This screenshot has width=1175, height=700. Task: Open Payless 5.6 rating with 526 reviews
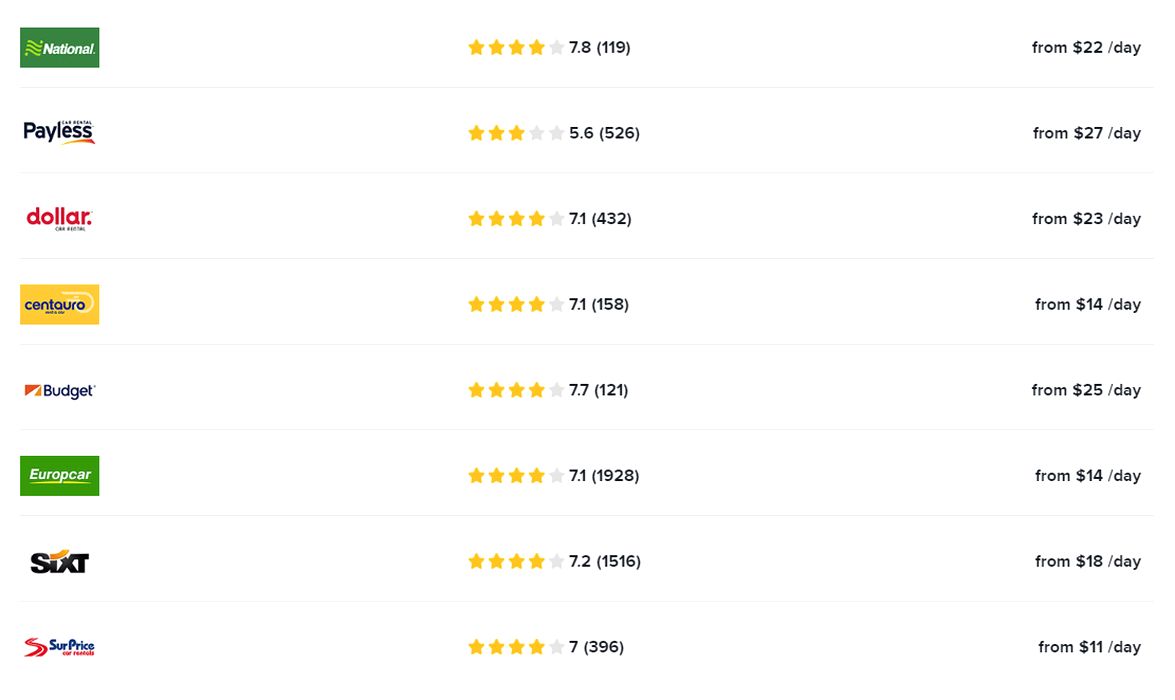click(604, 133)
